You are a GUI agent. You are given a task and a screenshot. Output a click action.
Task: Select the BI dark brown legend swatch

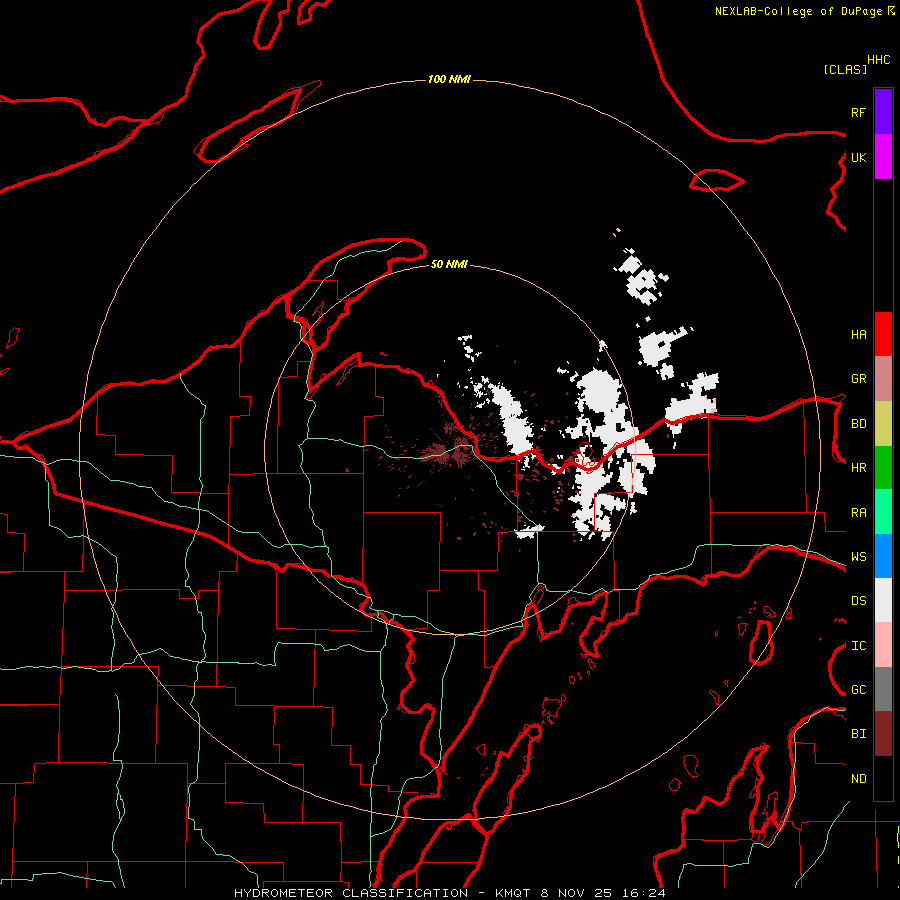883,734
